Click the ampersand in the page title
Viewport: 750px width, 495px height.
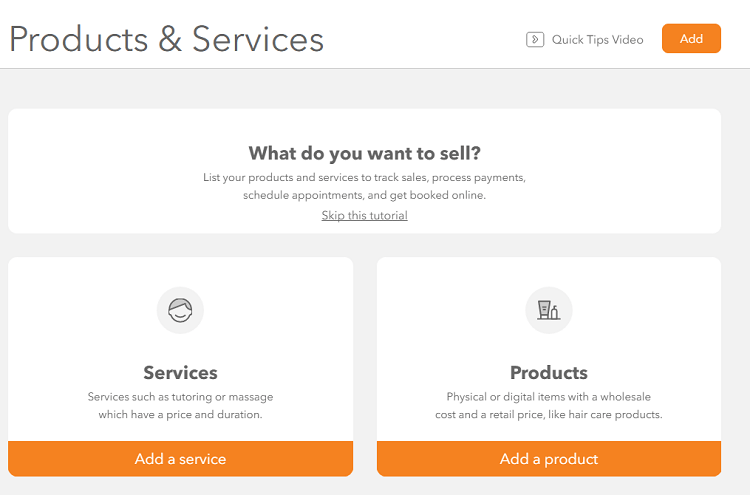click(170, 39)
